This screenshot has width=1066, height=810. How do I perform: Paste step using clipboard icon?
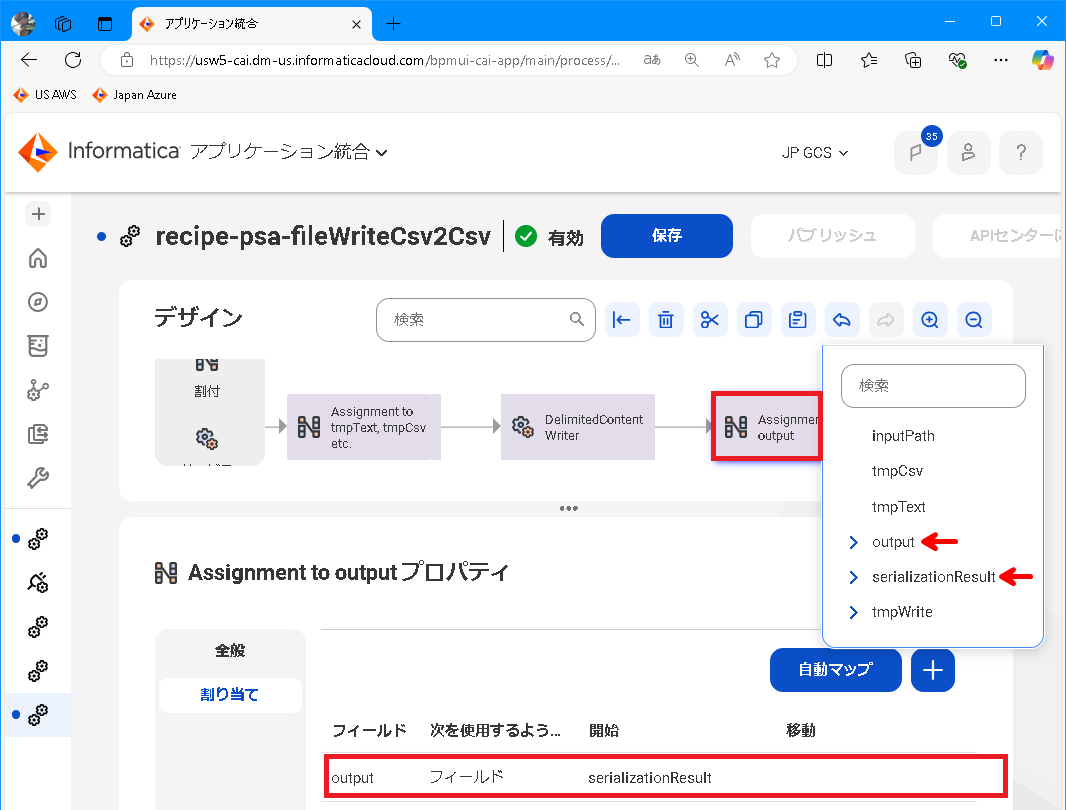[x=797, y=320]
